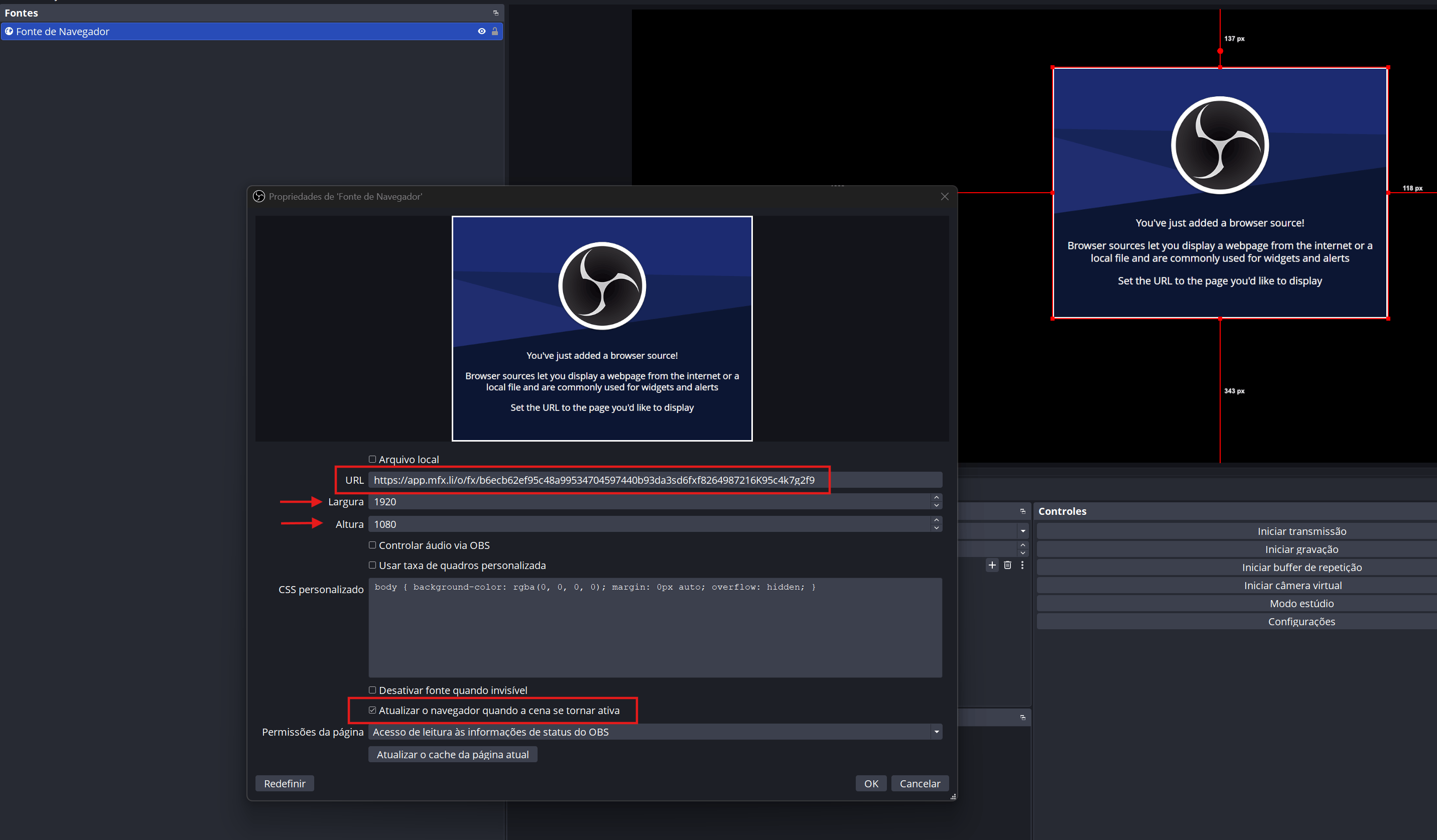This screenshot has width=1437, height=840.
Task: Float the lower dock below the transitions panel
Action: coord(1022,718)
